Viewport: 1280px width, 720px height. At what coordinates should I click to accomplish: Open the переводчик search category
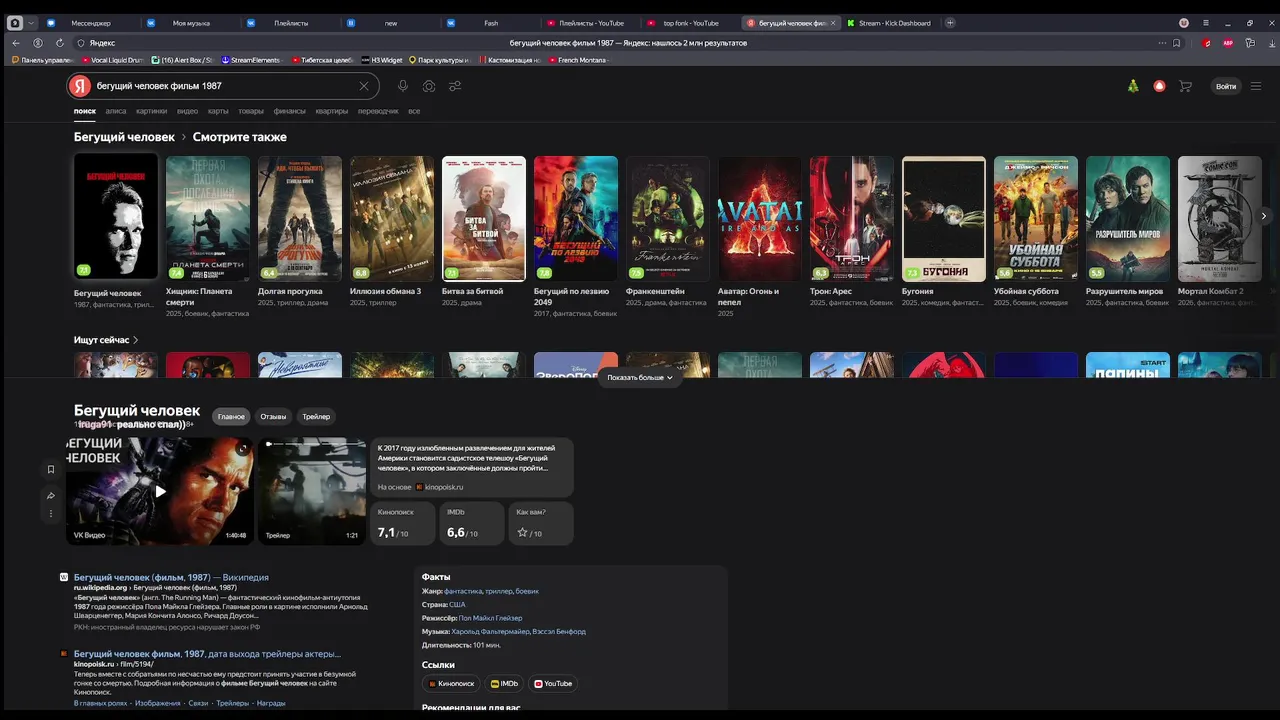click(x=378, y=111)
